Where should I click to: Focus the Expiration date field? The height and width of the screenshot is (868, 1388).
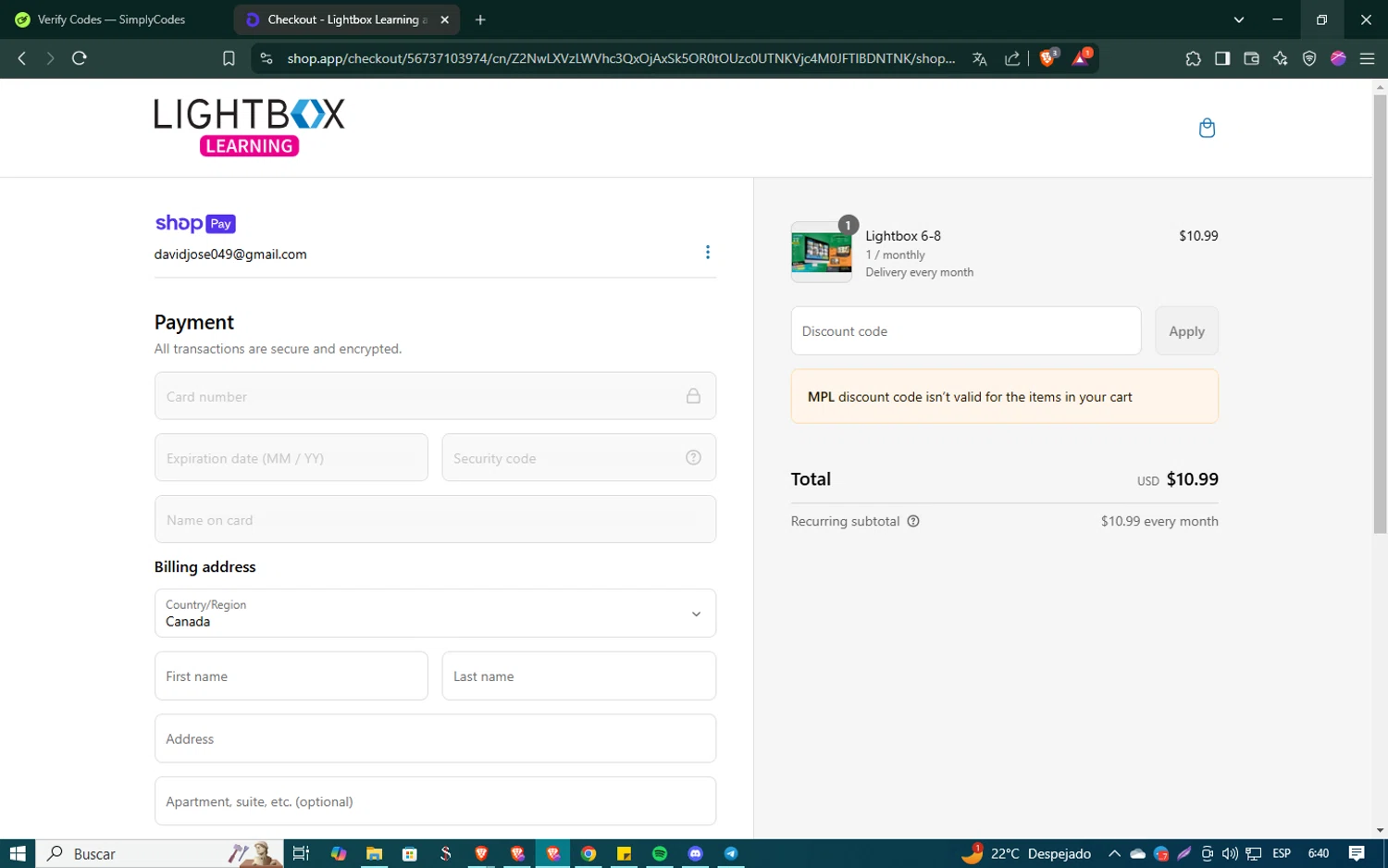[291, 457]
